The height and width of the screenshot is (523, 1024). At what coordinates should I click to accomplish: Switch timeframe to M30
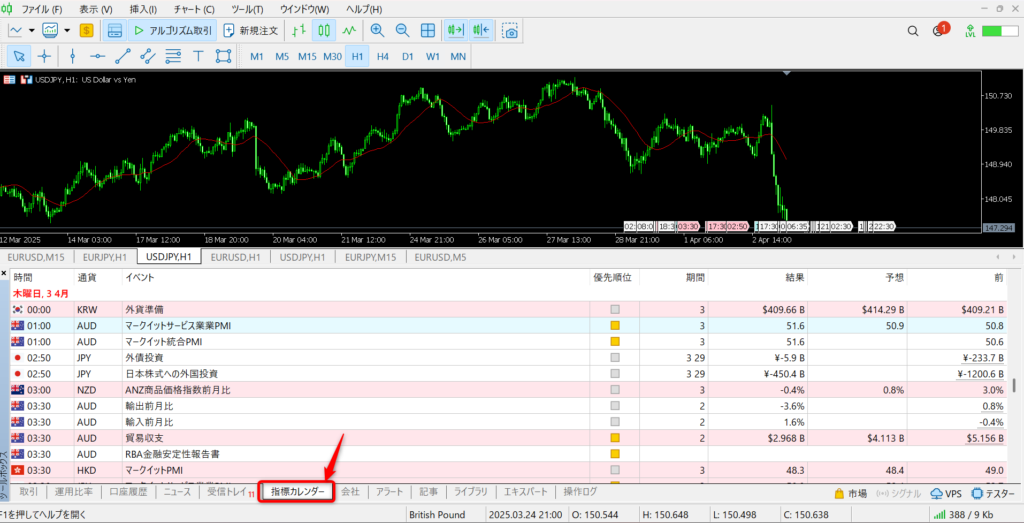pyautogui.click(x=332, y=56)
